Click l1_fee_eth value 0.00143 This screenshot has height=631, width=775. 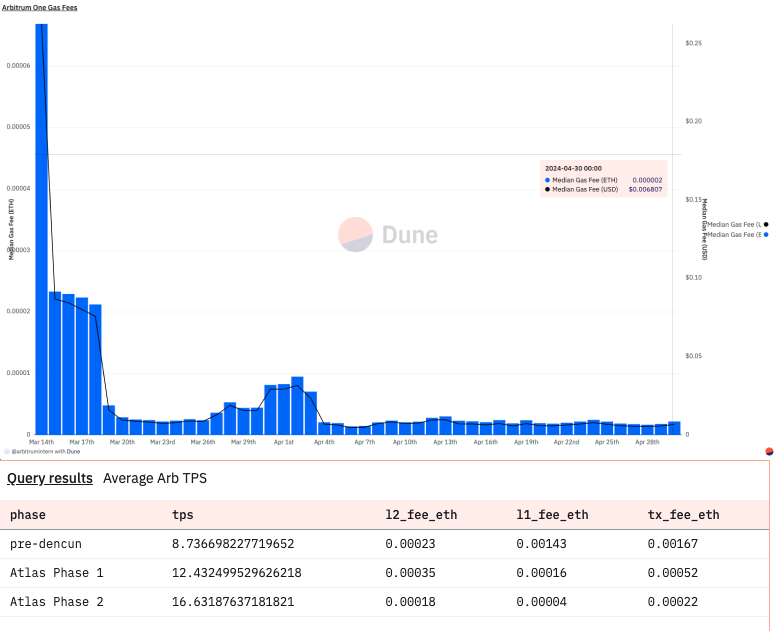pos(541,544)
